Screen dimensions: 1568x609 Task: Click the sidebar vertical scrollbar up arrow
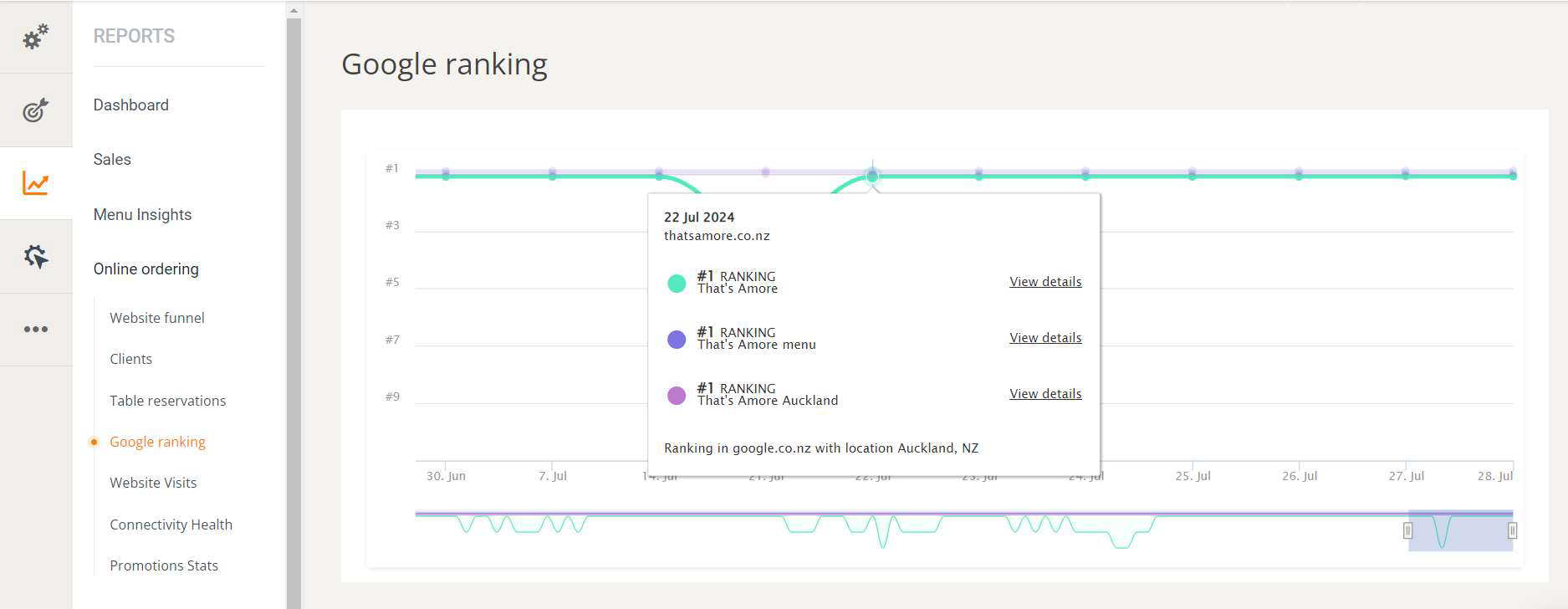[294, 11]
